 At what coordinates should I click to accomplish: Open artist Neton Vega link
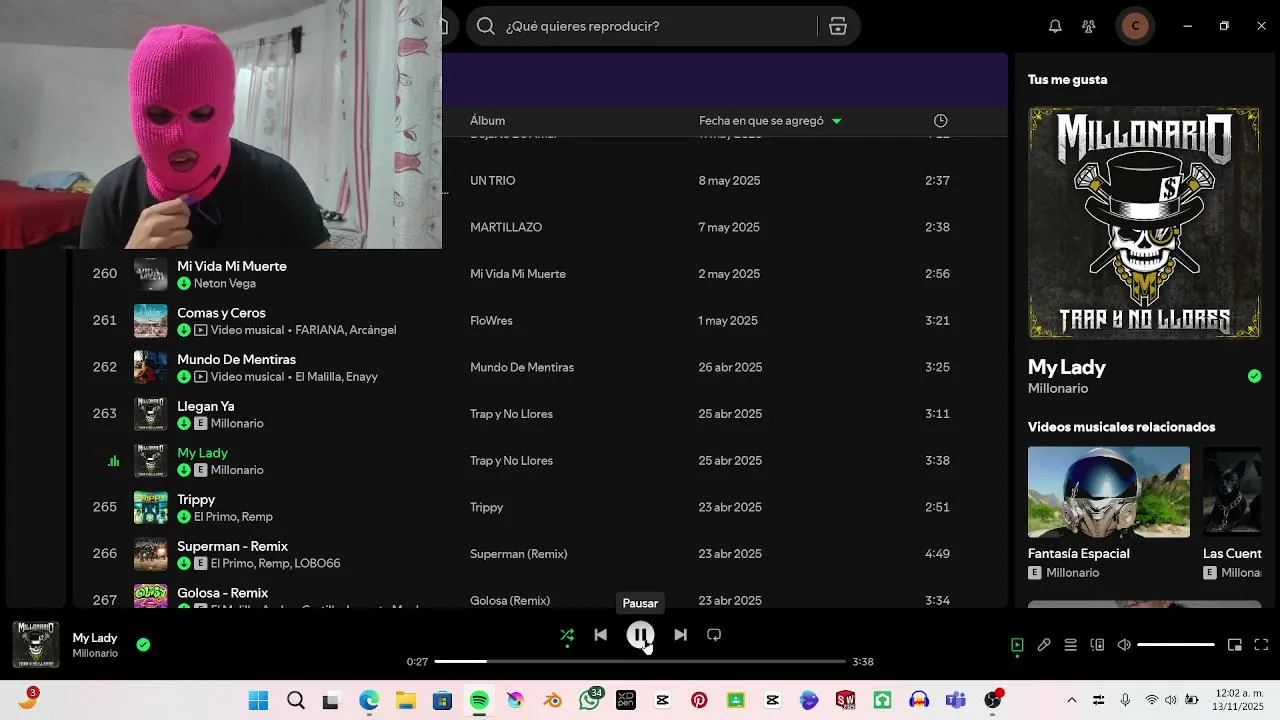pos(225,284)
